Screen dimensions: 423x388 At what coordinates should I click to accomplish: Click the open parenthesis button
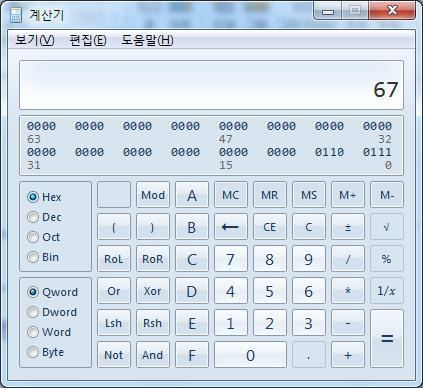(x=114, y=227)
